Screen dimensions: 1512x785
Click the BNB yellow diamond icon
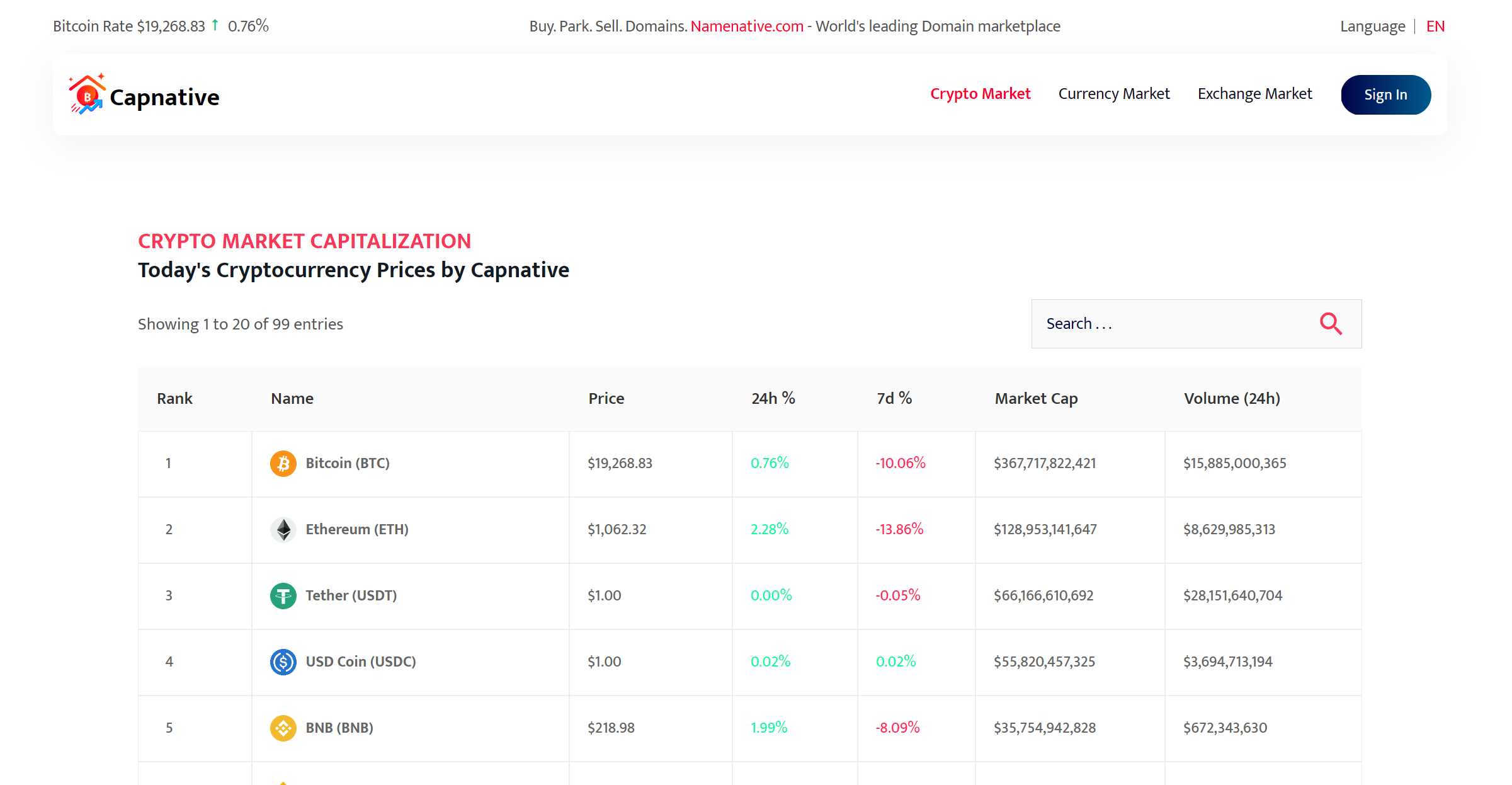283,728
